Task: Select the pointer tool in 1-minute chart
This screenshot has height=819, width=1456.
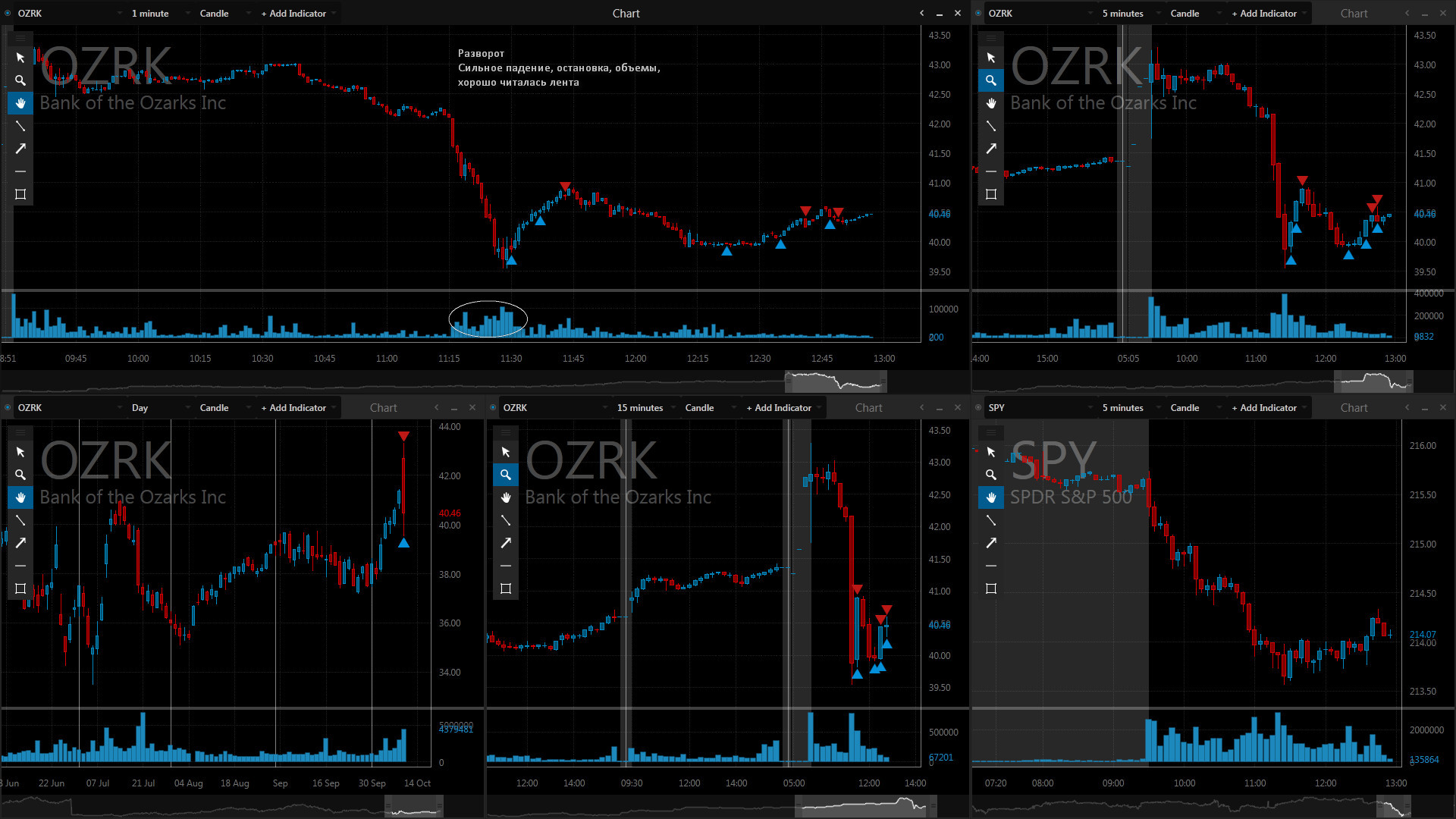Action: (x=20, y=58)
